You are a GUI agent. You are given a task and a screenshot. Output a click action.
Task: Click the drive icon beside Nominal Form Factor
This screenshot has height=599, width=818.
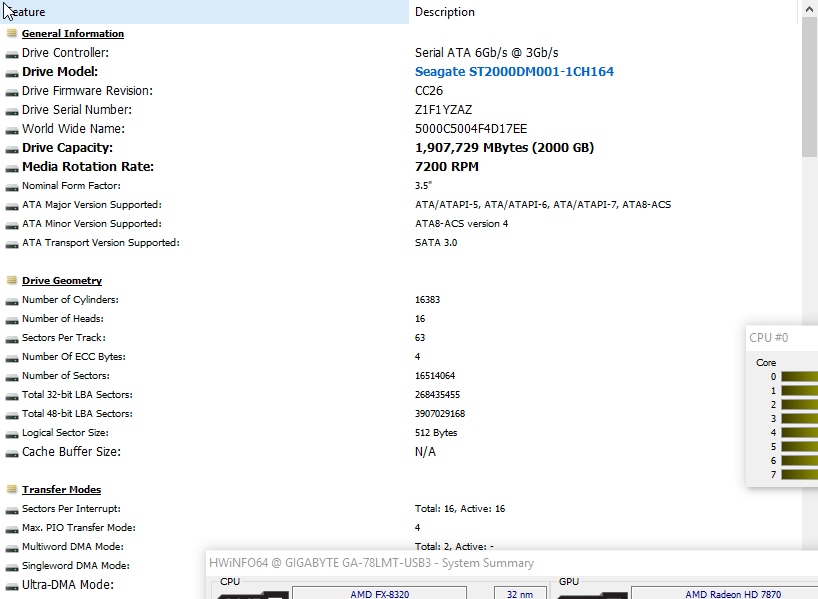[11, 187]
